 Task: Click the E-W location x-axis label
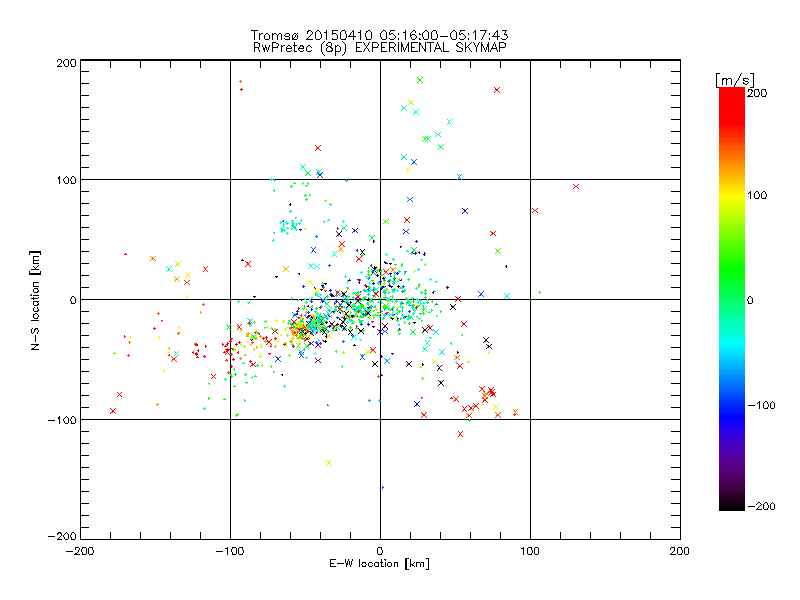379,563
